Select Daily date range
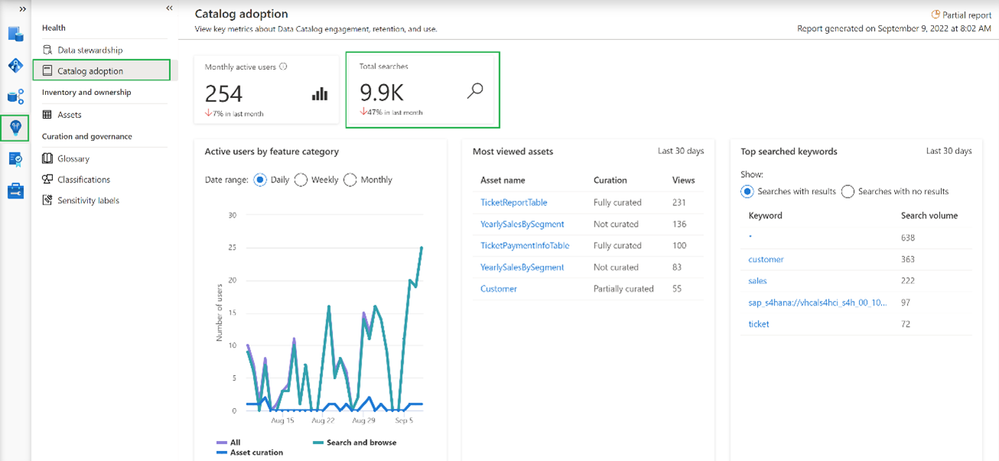 (260, 180)
